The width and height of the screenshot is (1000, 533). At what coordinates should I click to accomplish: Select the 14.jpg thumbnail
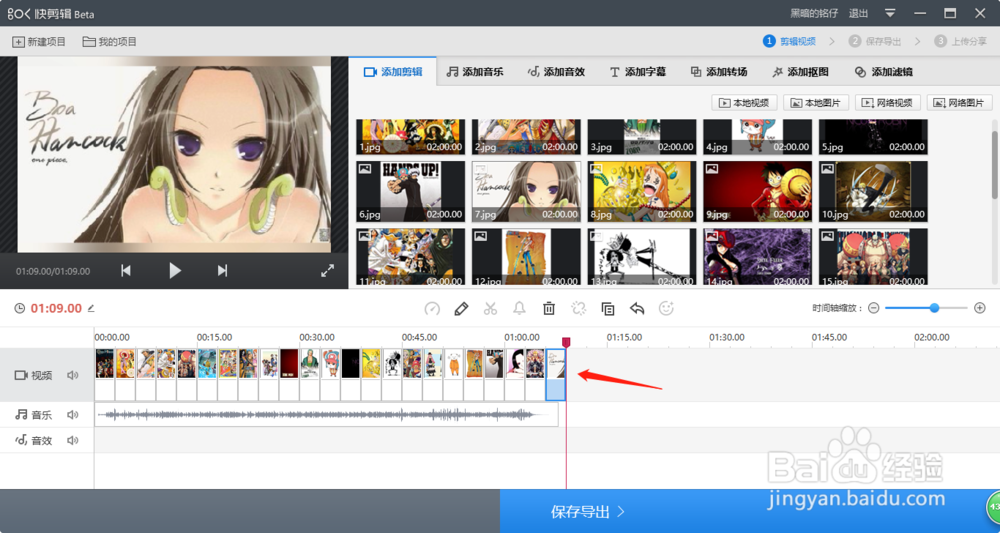point(758,257)
